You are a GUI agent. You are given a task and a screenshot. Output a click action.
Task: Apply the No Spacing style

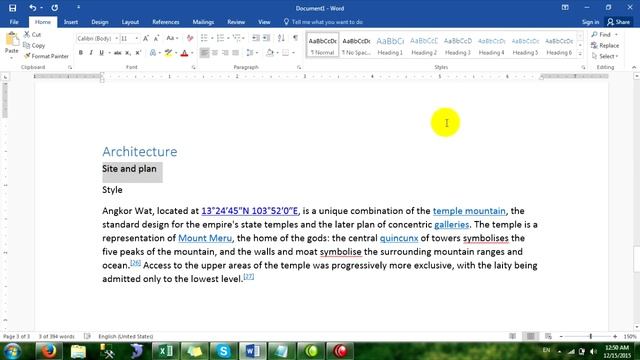click(x=356, y=45)
